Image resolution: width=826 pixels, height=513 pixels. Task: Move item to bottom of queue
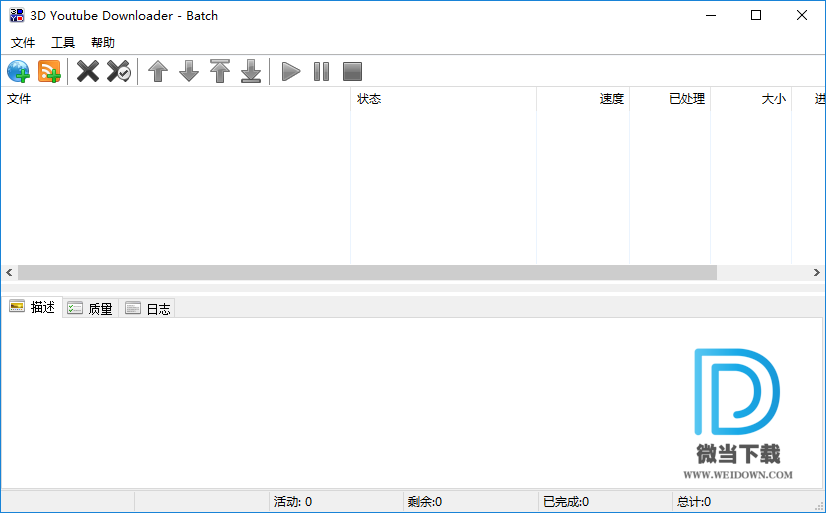click(251, 71)
